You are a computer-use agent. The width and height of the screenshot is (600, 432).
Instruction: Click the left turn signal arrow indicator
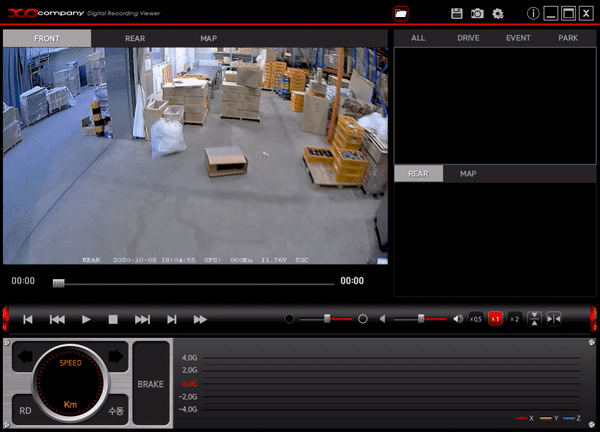click(25, 357)
